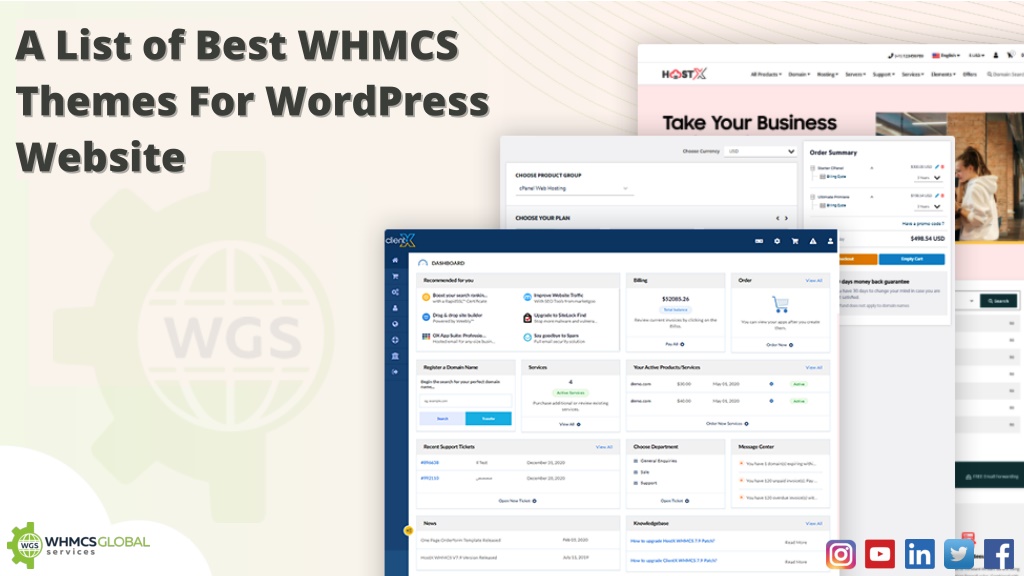The width and height of the screenshot is (1024, 576).
Task: Click the domain Search button in dashboard
Action: point(442,419)
